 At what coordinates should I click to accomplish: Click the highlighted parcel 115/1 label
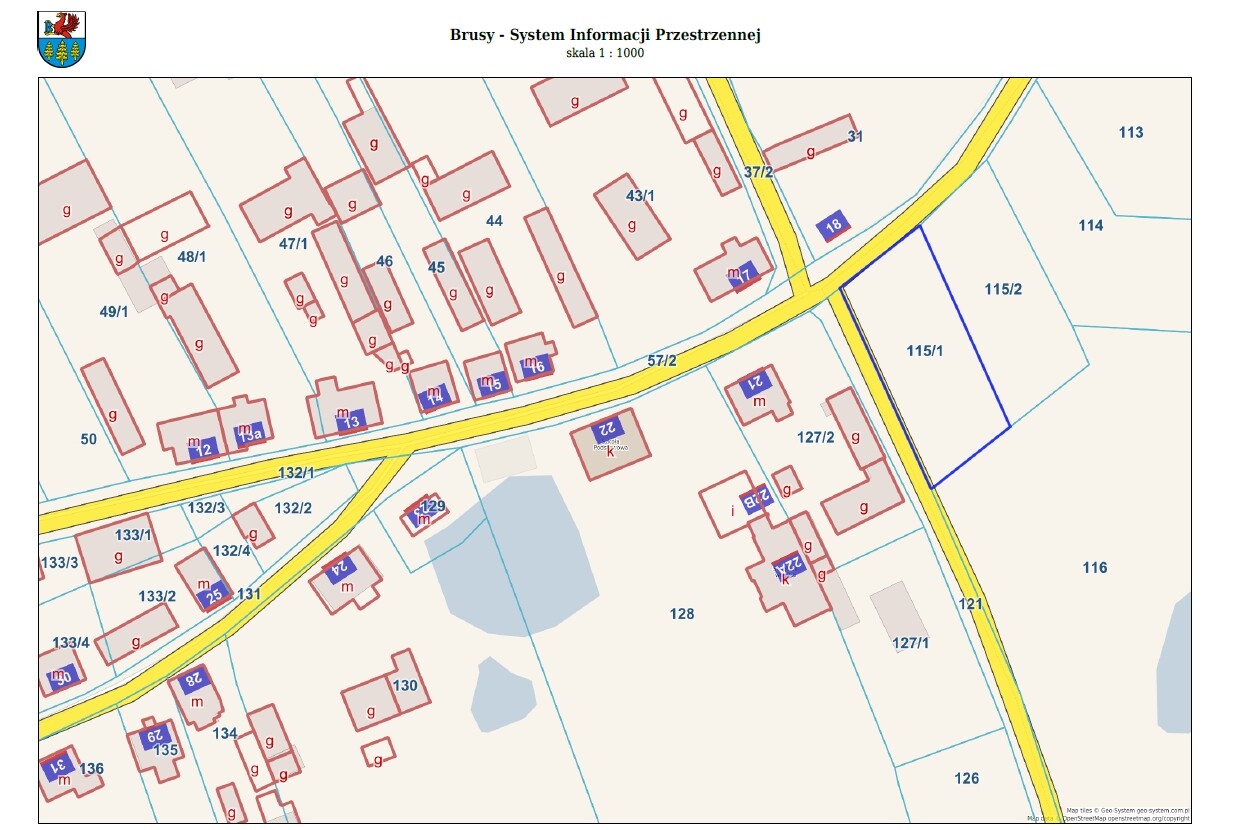(925, 350)
